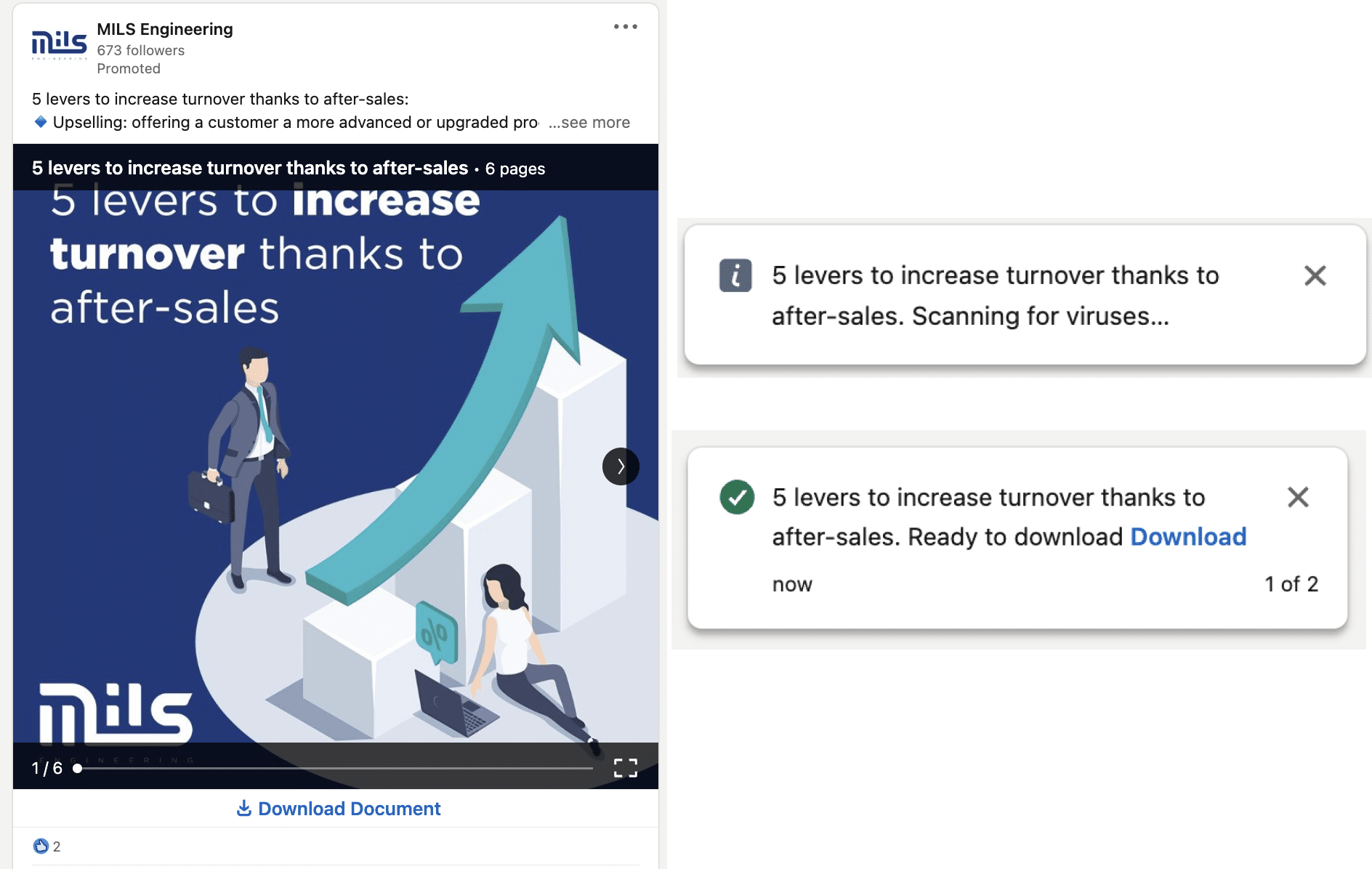Click the 1 of 2 notification pager
The image size is (1372, 869).
tap(1291, 583)
